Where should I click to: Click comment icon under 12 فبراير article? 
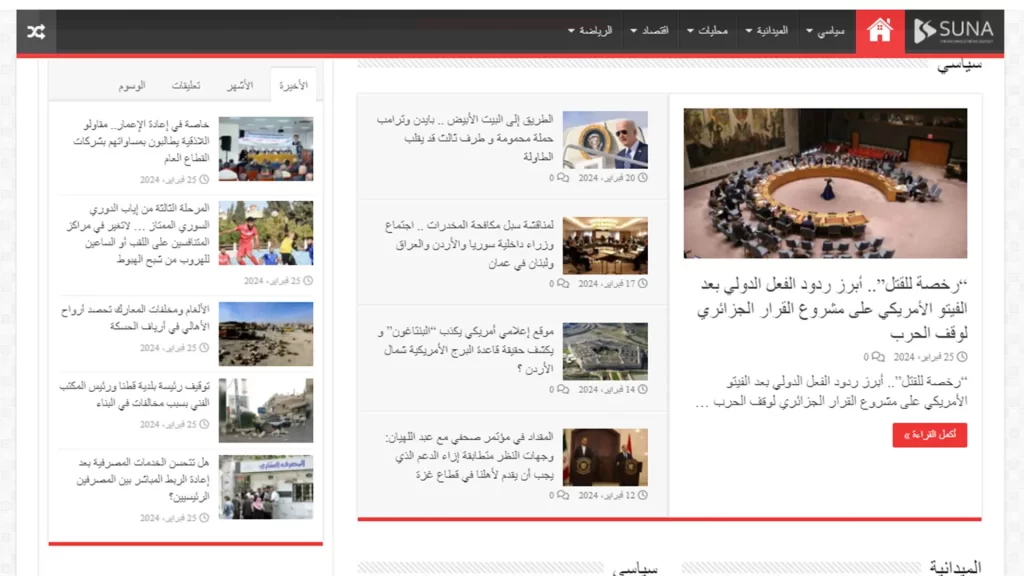pos(563,495)
